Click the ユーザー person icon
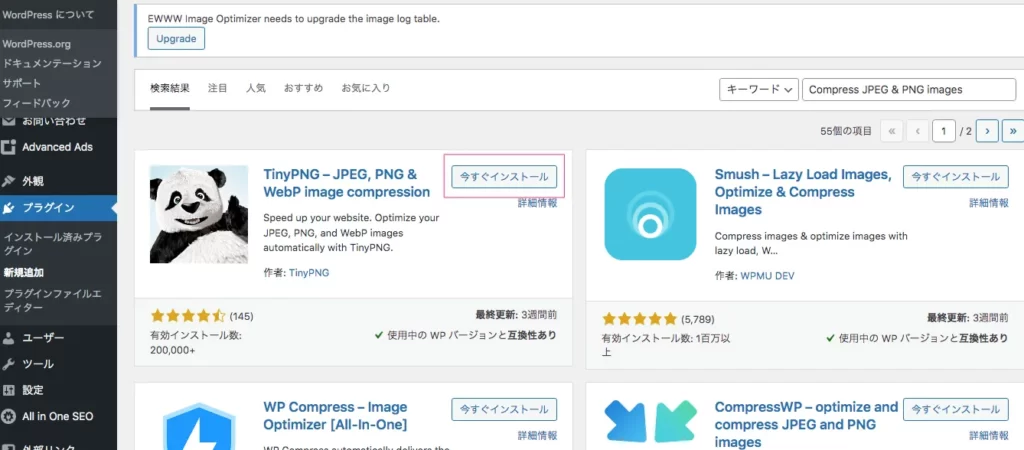Viewport: 1024px width, 450px height. tap(8, 338)
